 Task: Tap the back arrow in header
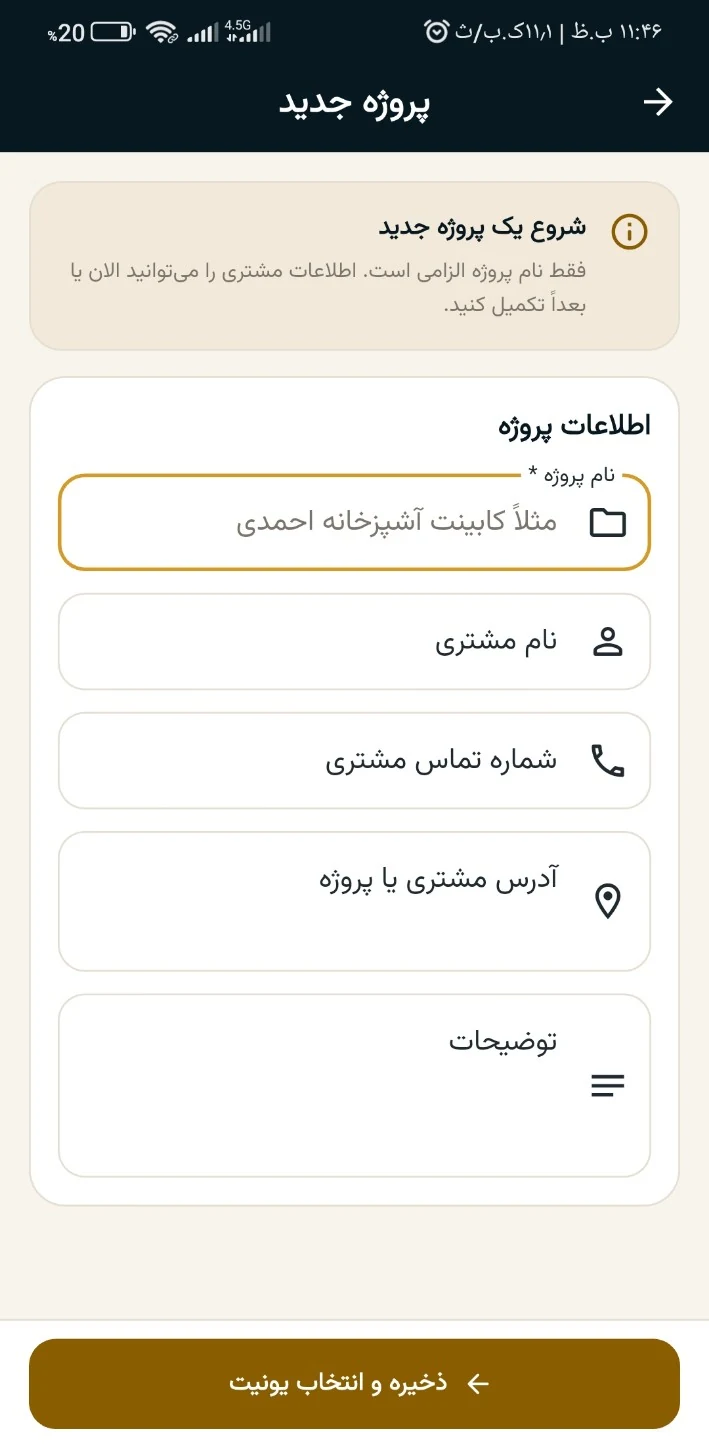[657, 102]
